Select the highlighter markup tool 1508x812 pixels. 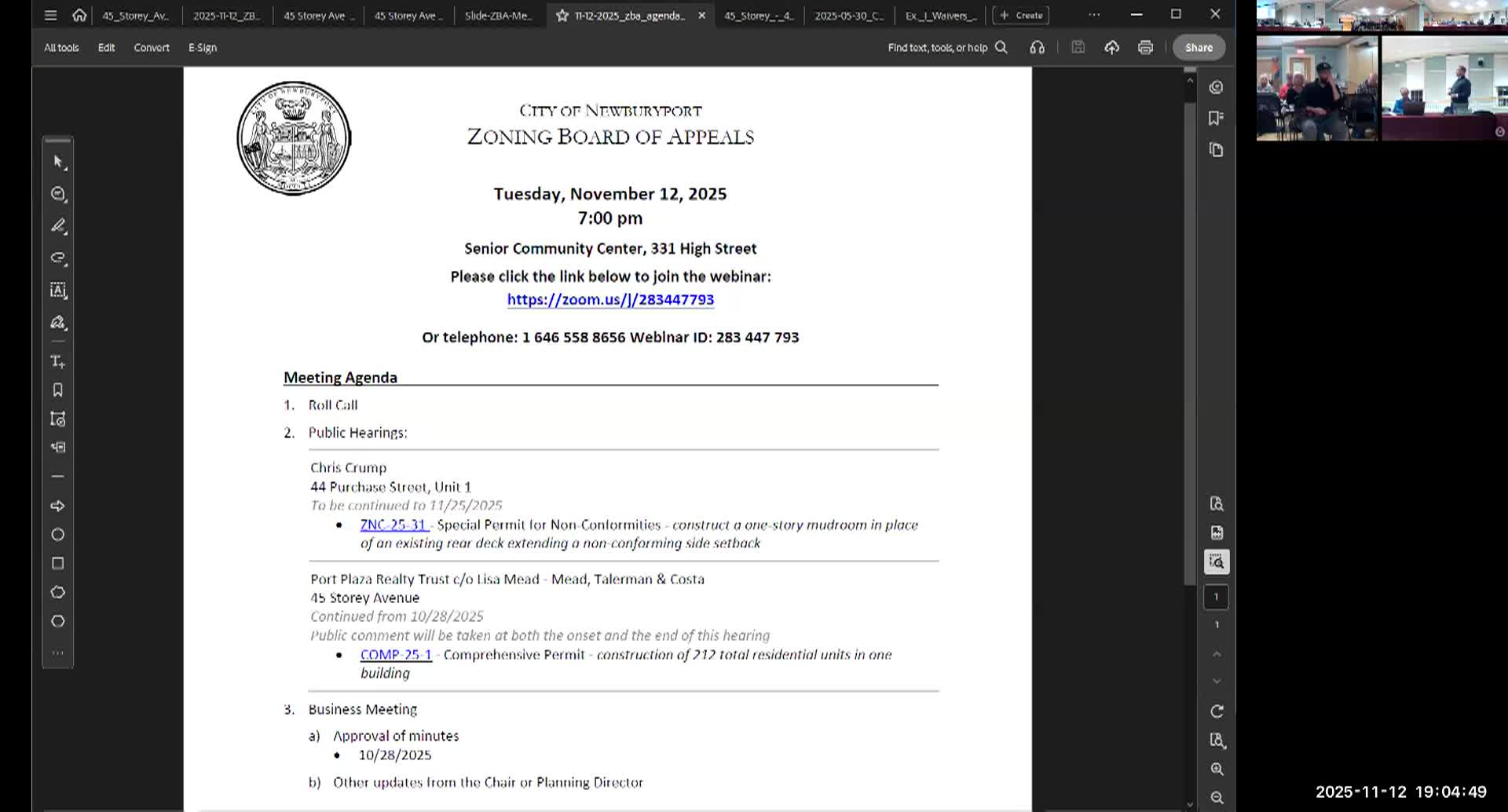[58, 226]
